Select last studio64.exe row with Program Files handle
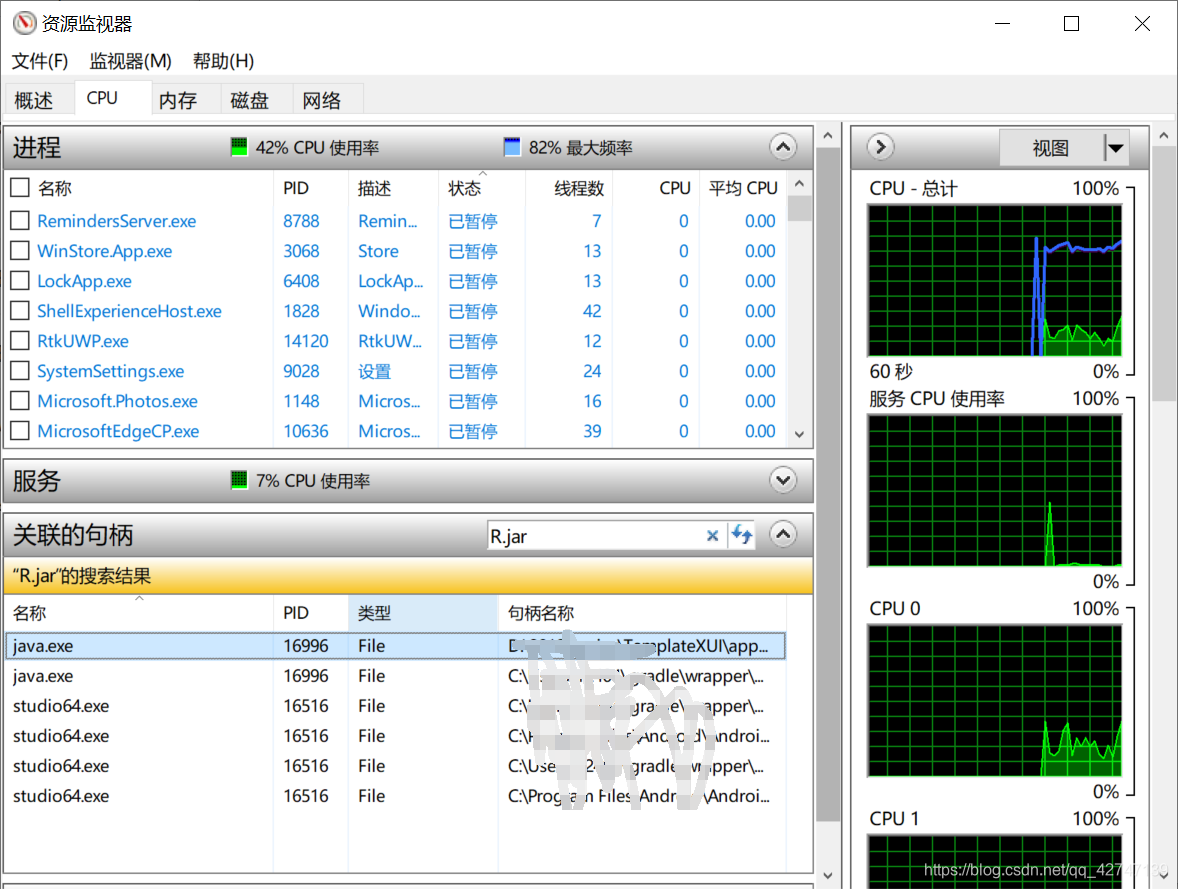1178x889 pixels. (x=395, y=796)
